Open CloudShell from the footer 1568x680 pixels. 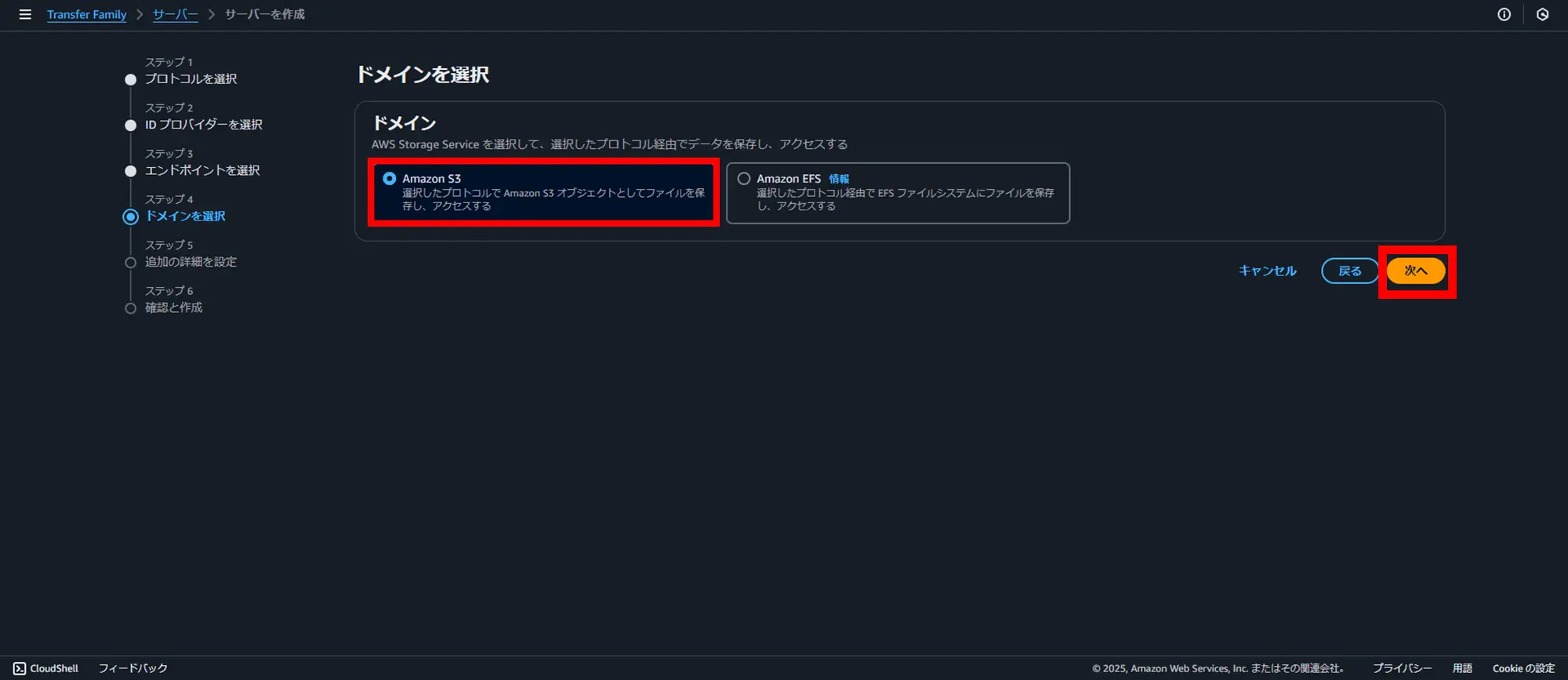click(x=46, y=668)
